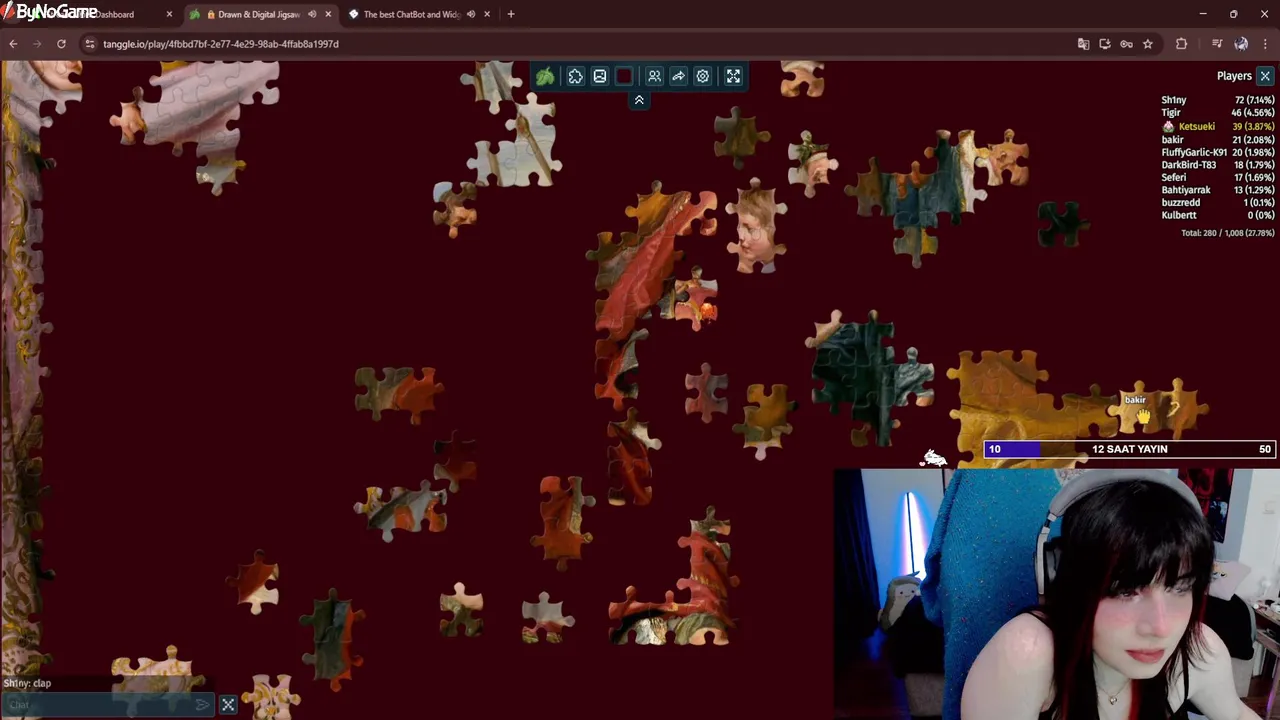Pick the blonde child face puzzle piece

coord(756,226)
